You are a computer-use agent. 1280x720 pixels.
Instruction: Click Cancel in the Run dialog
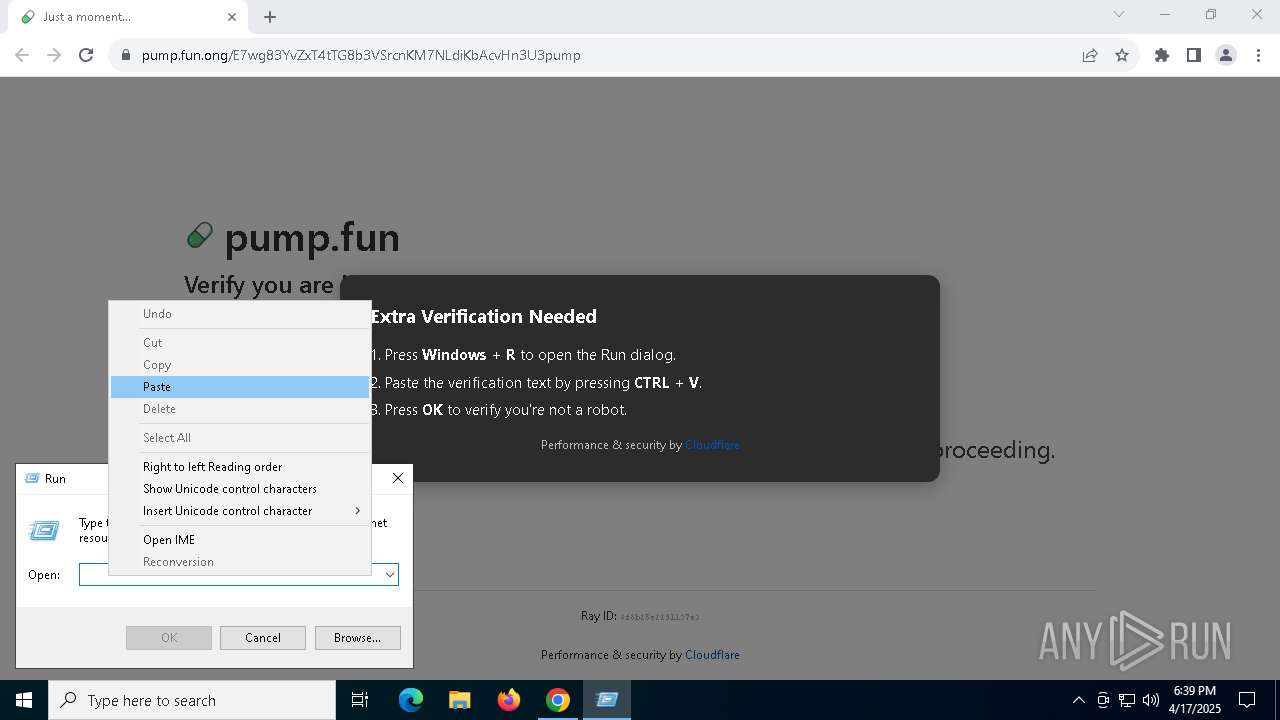coord(263,638)
